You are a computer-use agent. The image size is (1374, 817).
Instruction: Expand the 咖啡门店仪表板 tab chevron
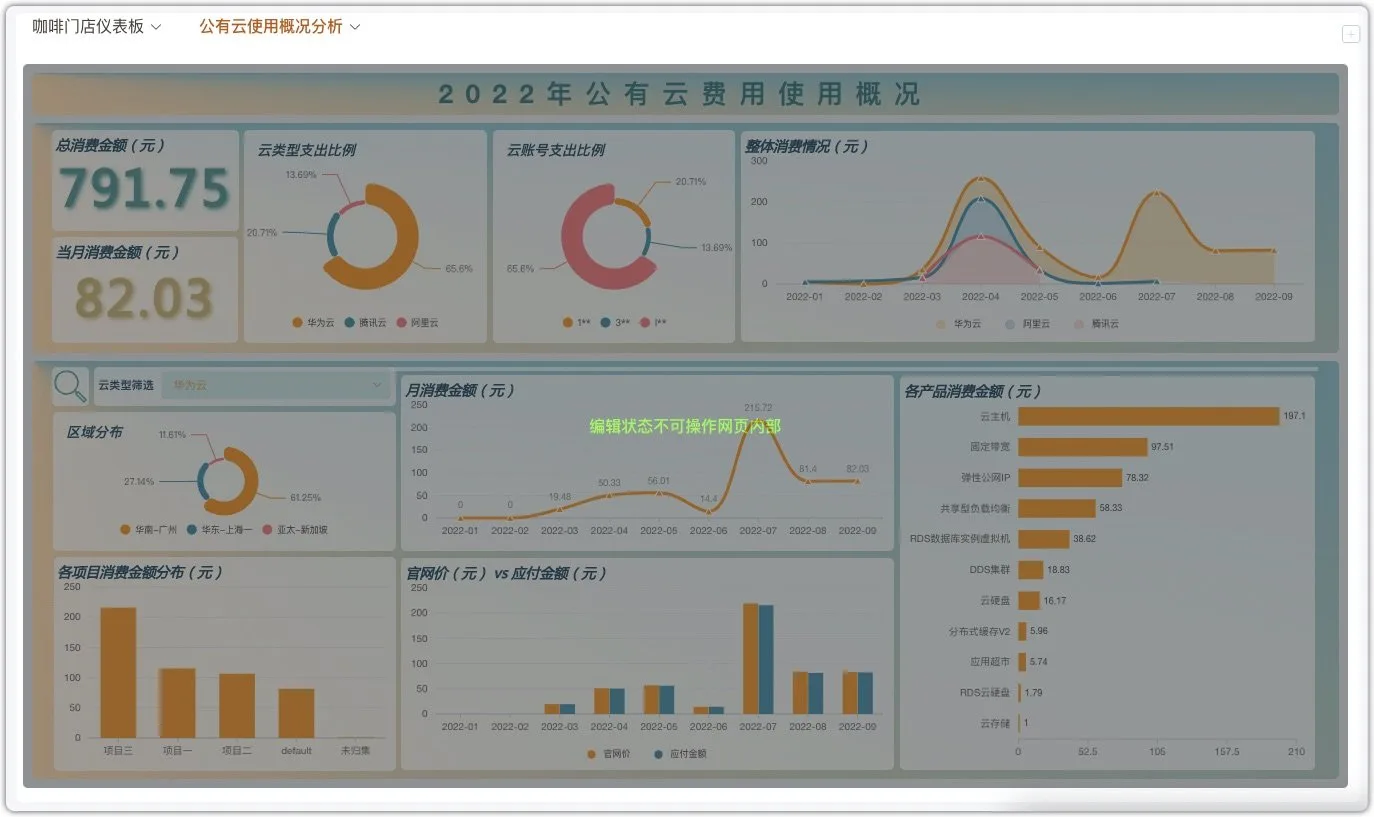pos(156,27)
